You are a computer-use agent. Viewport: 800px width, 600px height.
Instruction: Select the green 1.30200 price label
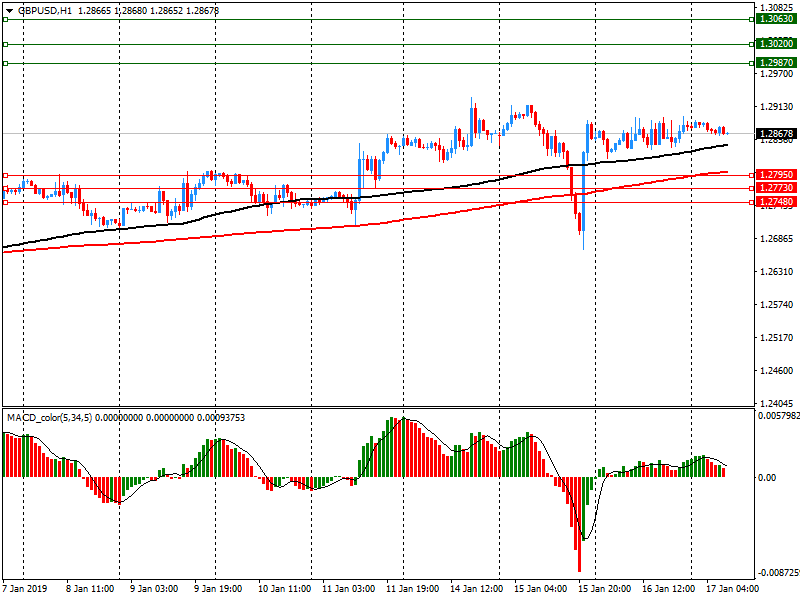776,44
